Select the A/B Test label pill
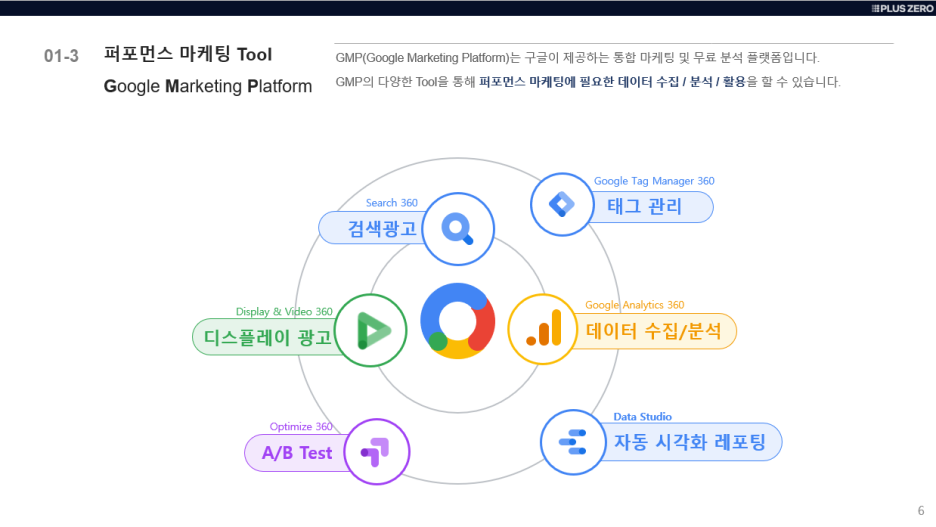 coord(297,453)
